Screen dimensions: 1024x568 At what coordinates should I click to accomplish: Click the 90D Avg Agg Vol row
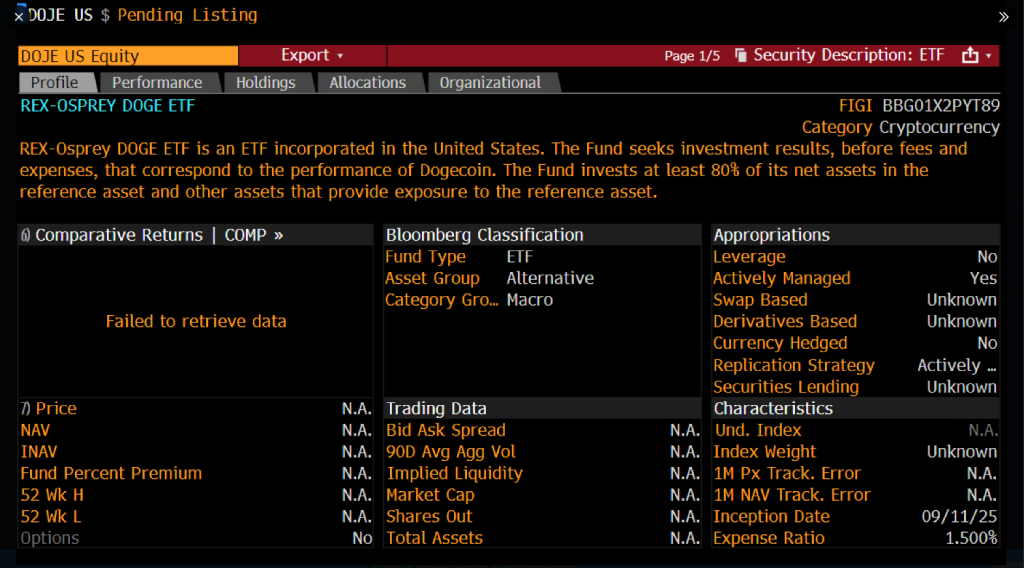542,452
